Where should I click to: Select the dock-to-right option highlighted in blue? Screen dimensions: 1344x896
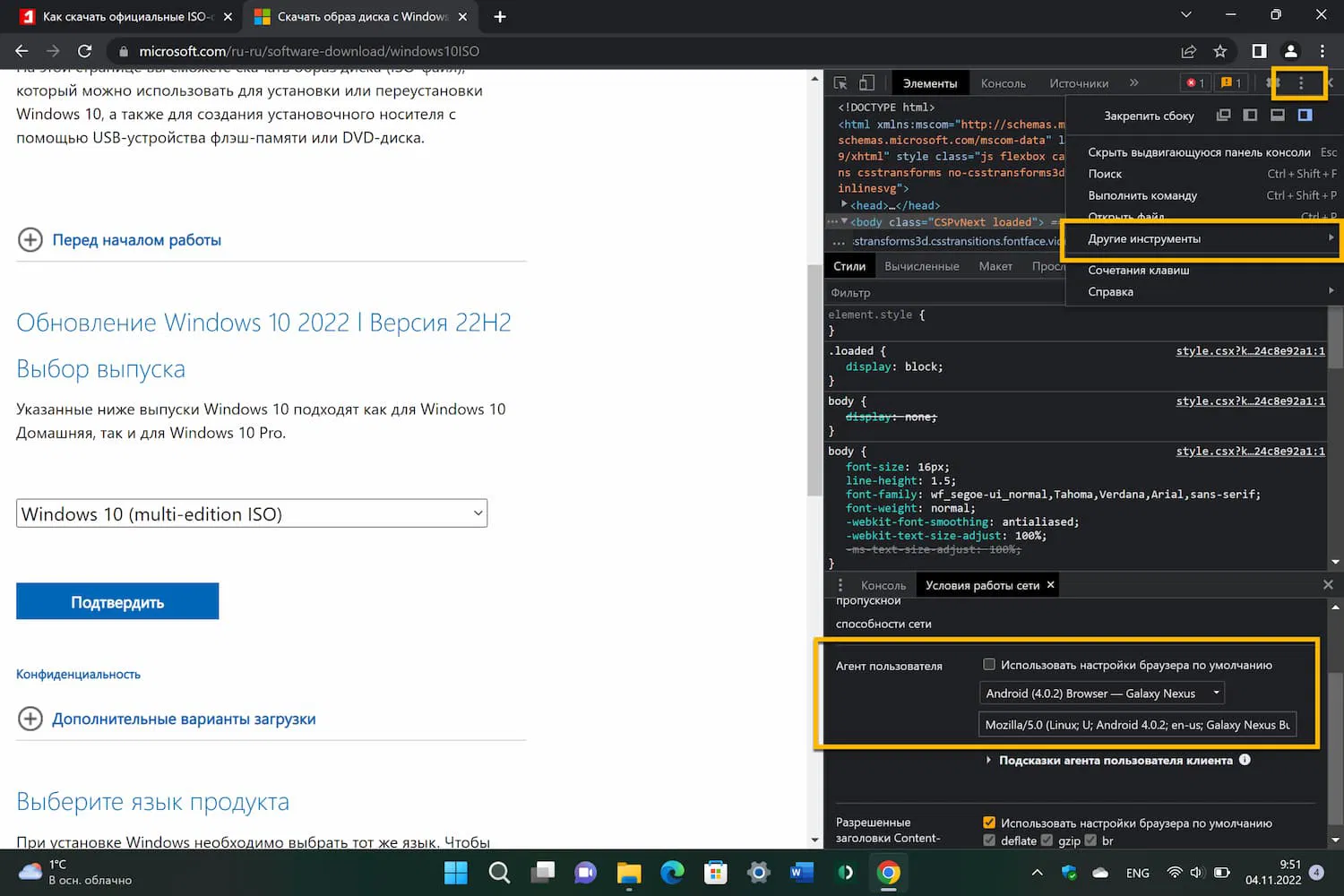pyautogui.click(x=1305, y=115)
